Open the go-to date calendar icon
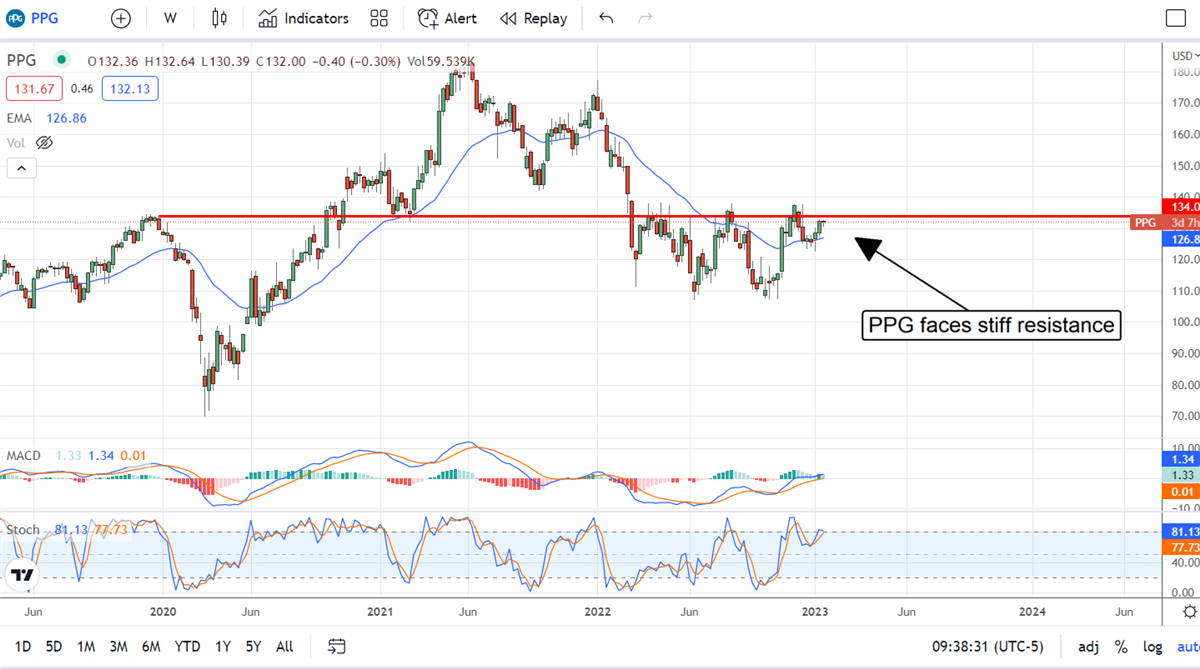Image resolution: width=1200 pixels, height=669 pixels. coord(337,646)
